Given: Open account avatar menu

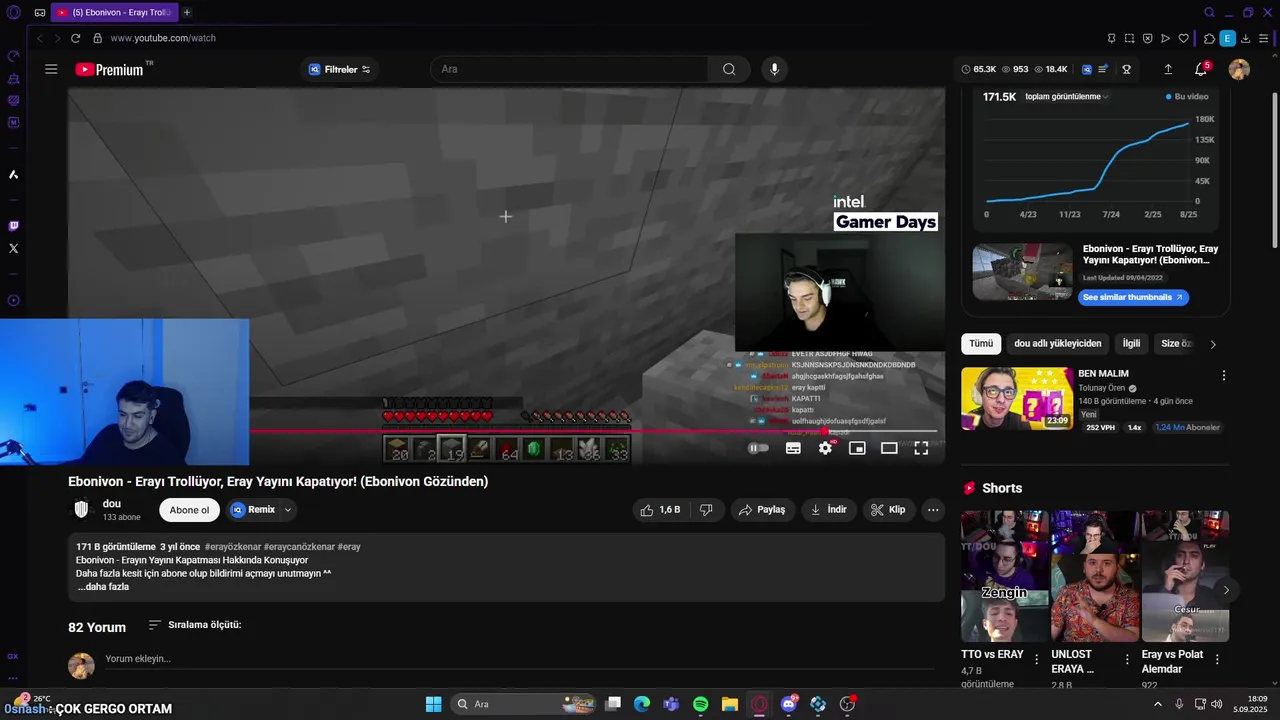Looking at the screenshot, I should 1239,69.
